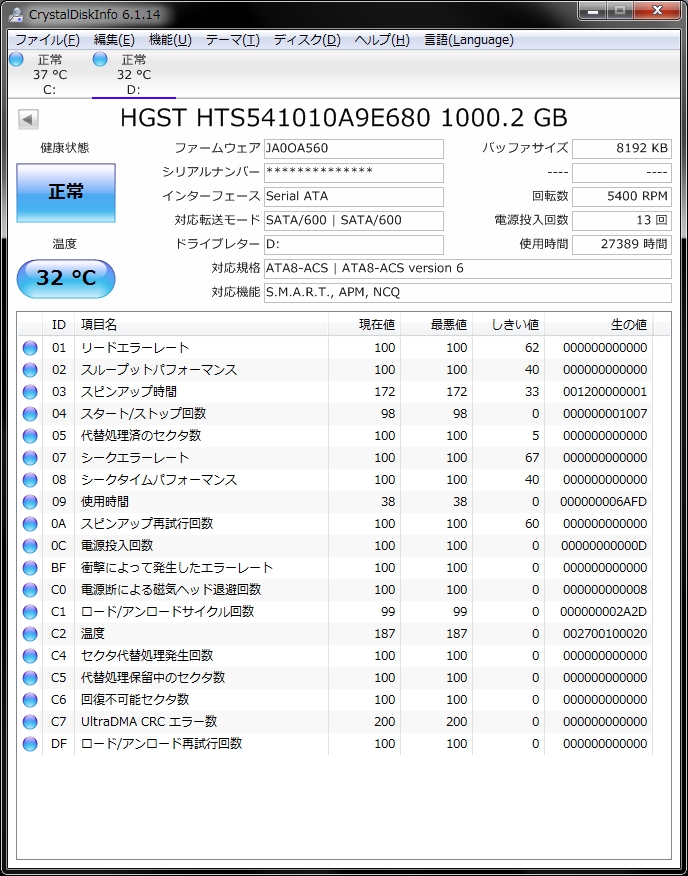Click C: drive health status orb
Image resolution: width=688 pixels, height=876 pixels.
tap(16, 60)
